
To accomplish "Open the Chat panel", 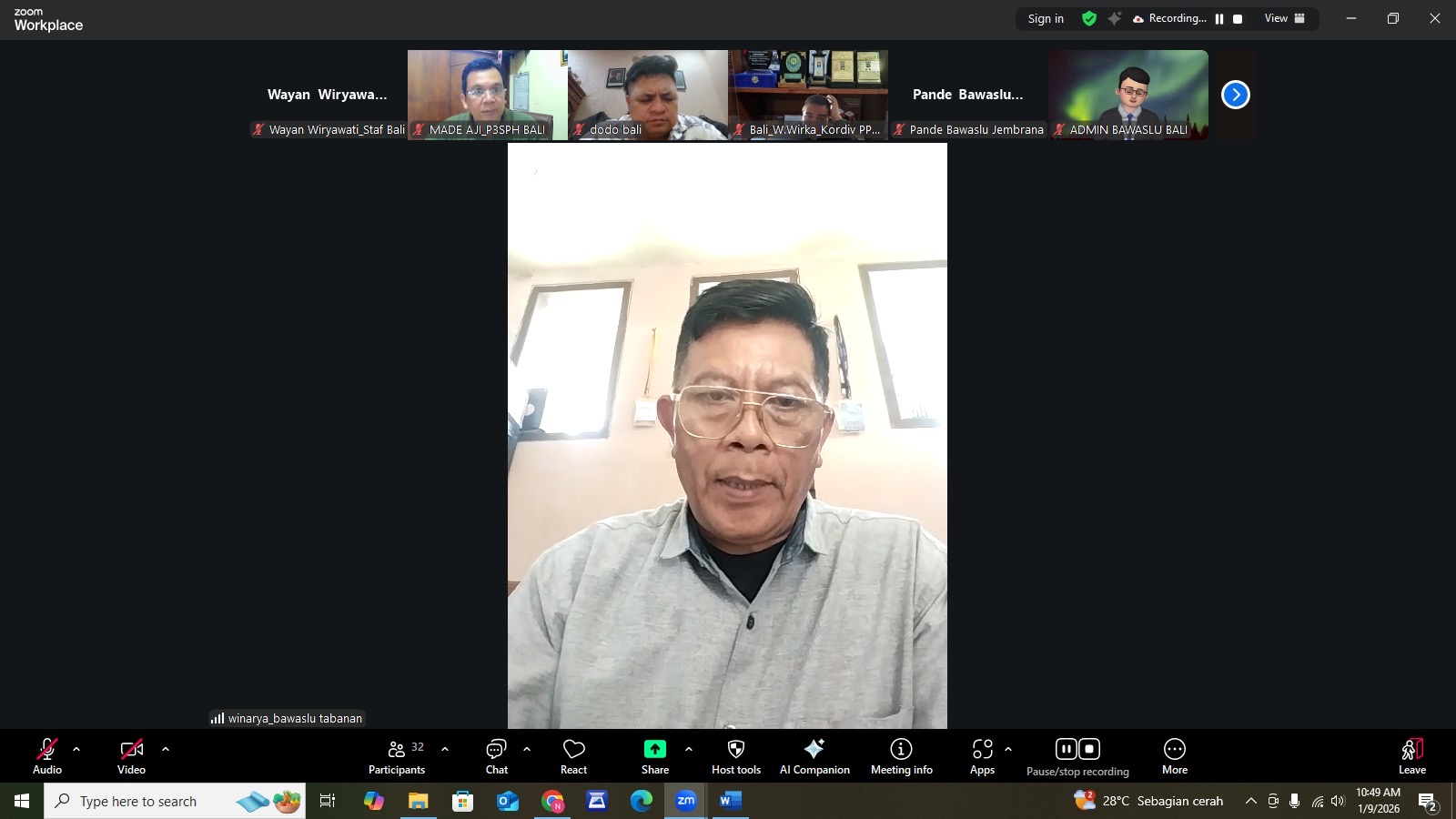I will tap(496, 756).
